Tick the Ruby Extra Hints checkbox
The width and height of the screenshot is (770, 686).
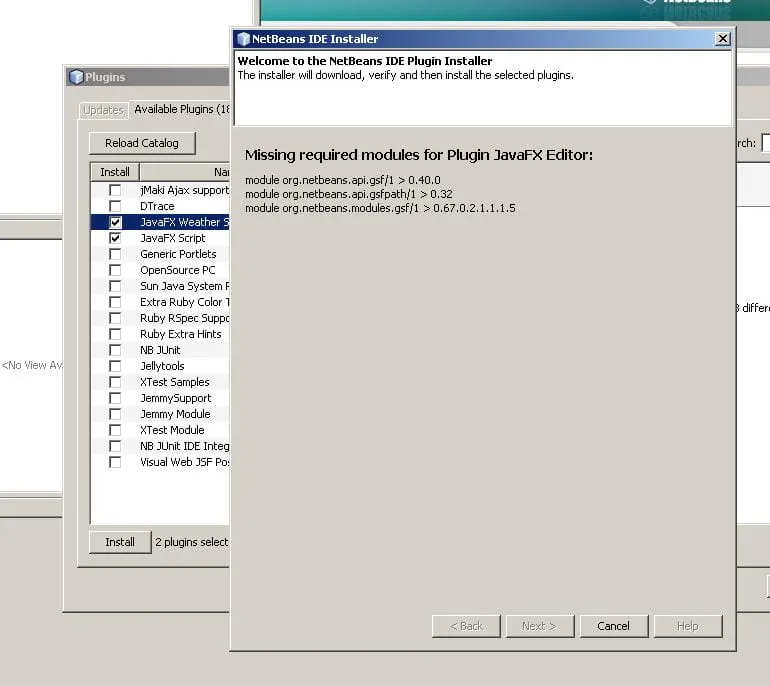pyautogui.click(x=115, y=334)
